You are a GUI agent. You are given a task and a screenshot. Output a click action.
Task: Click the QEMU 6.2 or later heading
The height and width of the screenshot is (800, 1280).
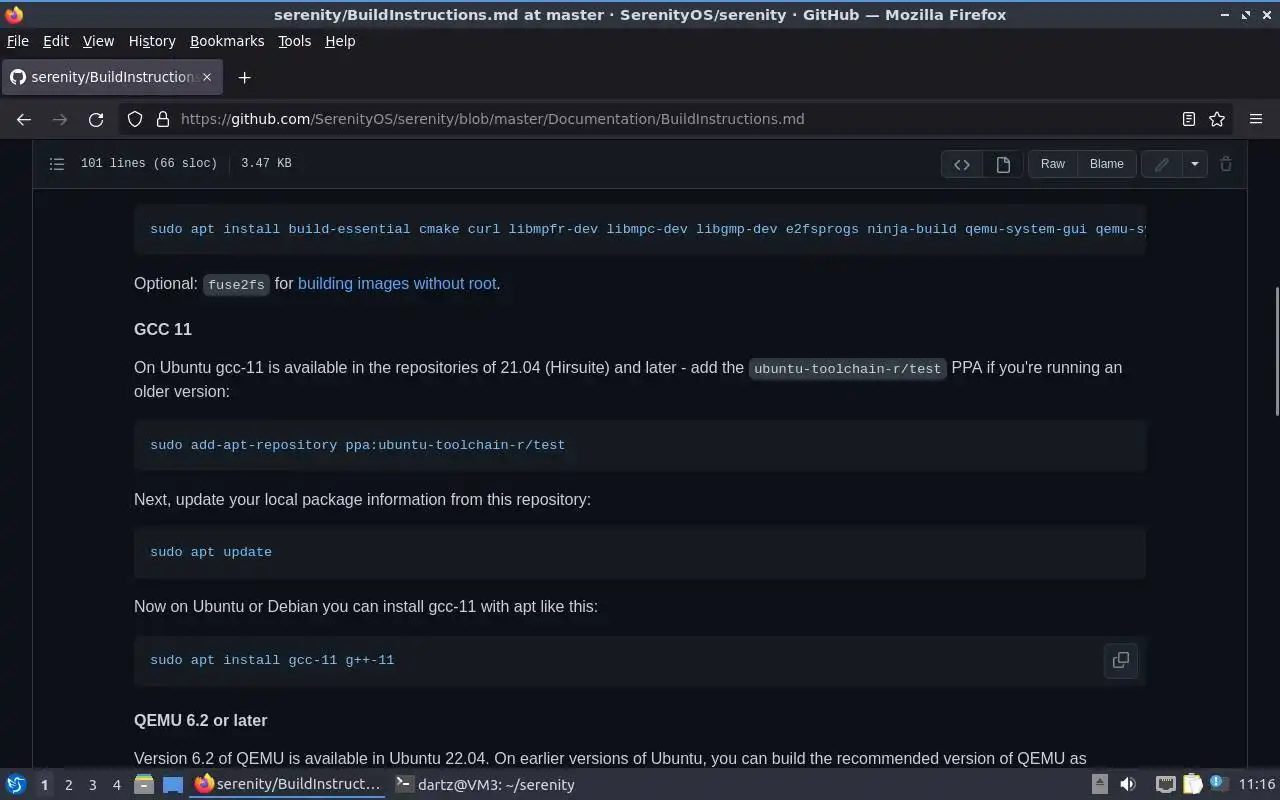point(200,720)
